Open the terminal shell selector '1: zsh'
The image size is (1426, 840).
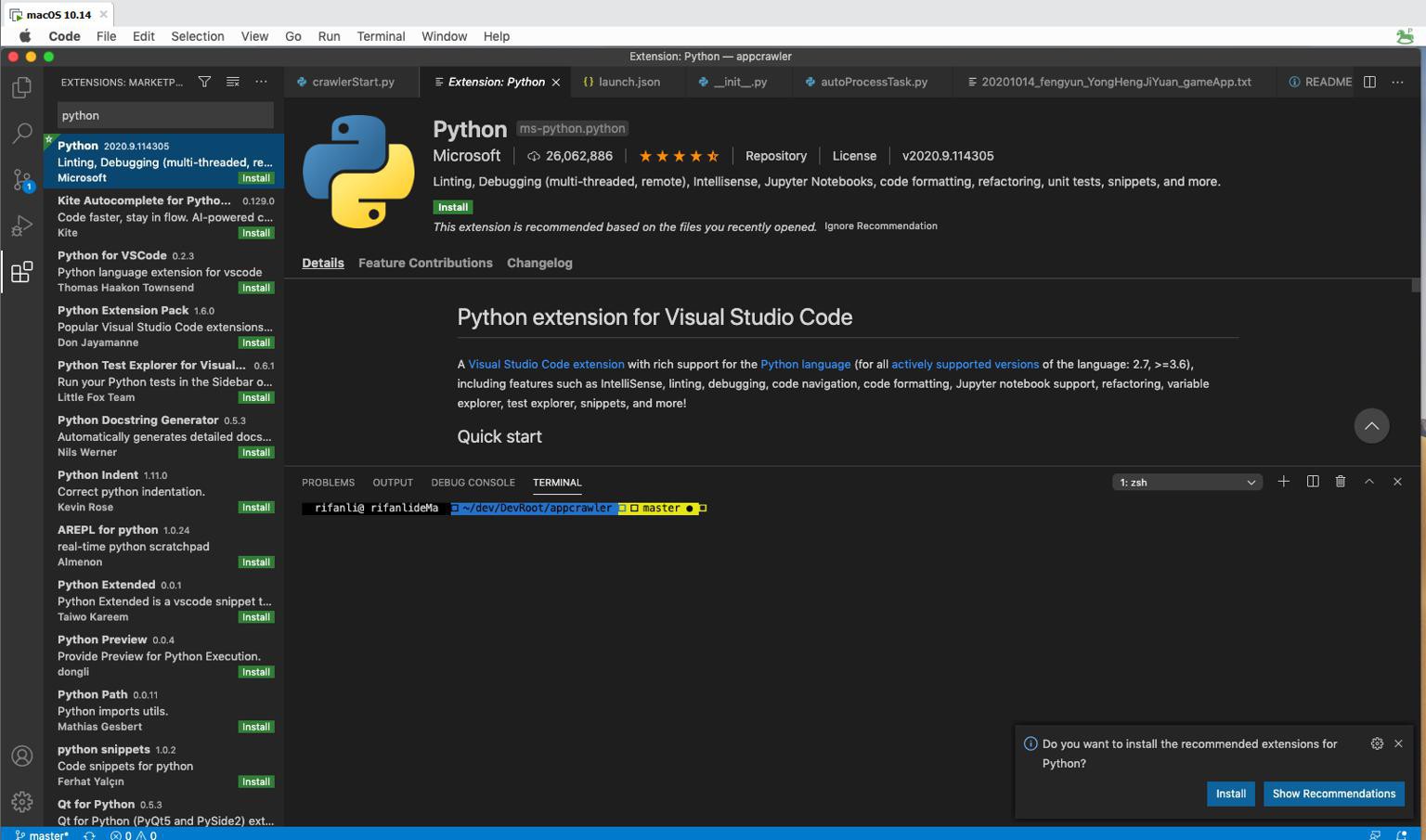click(x=1187, y=482)
